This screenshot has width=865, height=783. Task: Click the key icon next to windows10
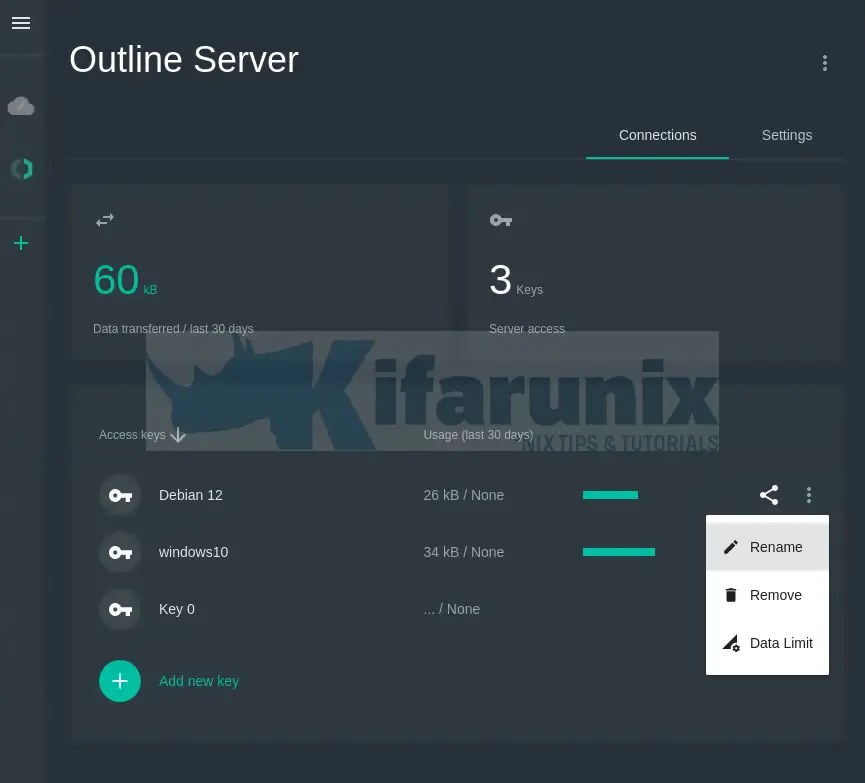[120, 552]
